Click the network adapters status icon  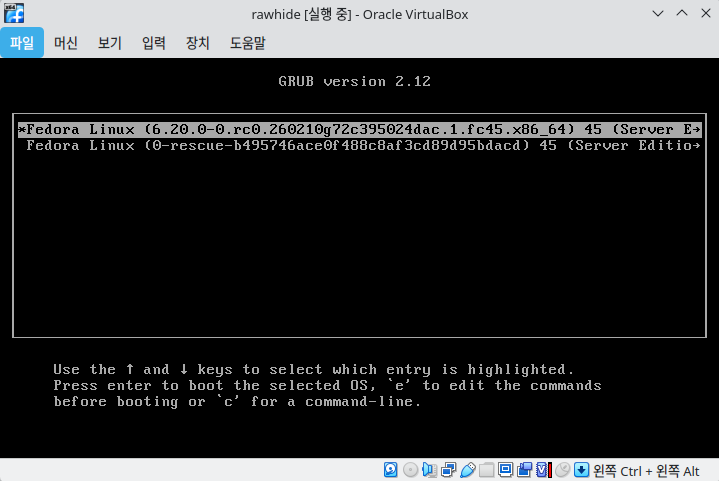point(449,470)
